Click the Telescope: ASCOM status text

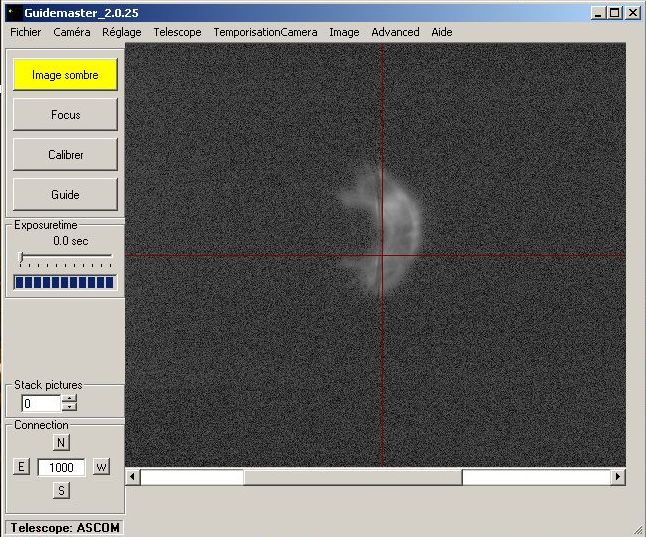[65, 528]
